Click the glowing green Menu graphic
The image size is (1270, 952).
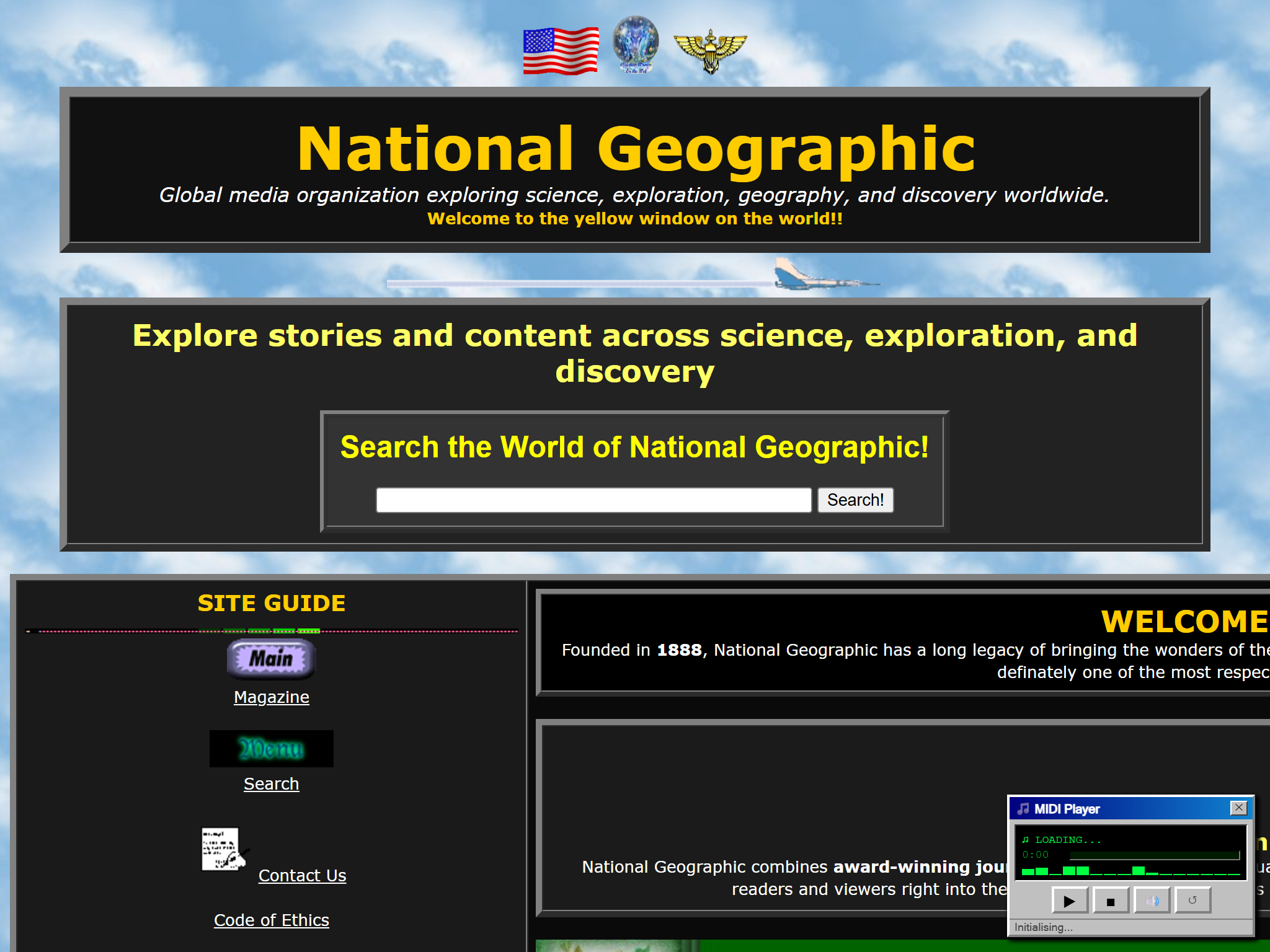click(271, 748)
